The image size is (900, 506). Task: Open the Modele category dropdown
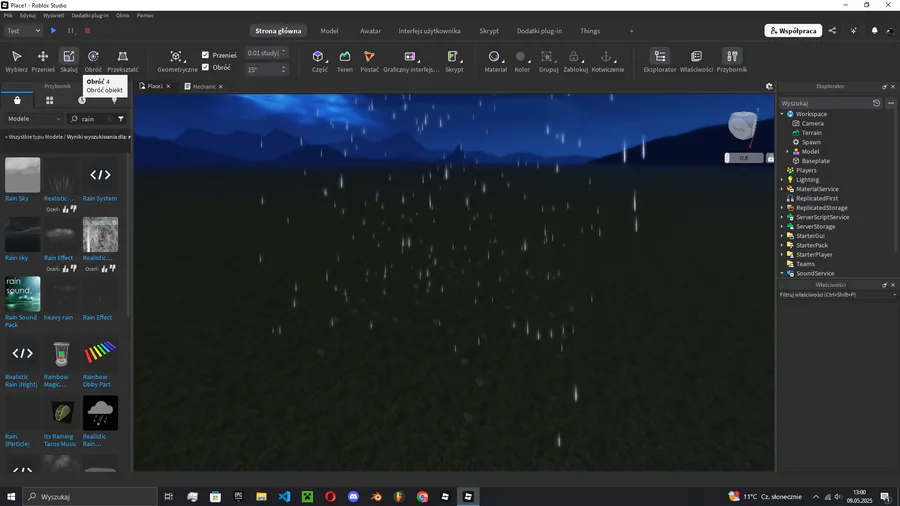point(34,119)
